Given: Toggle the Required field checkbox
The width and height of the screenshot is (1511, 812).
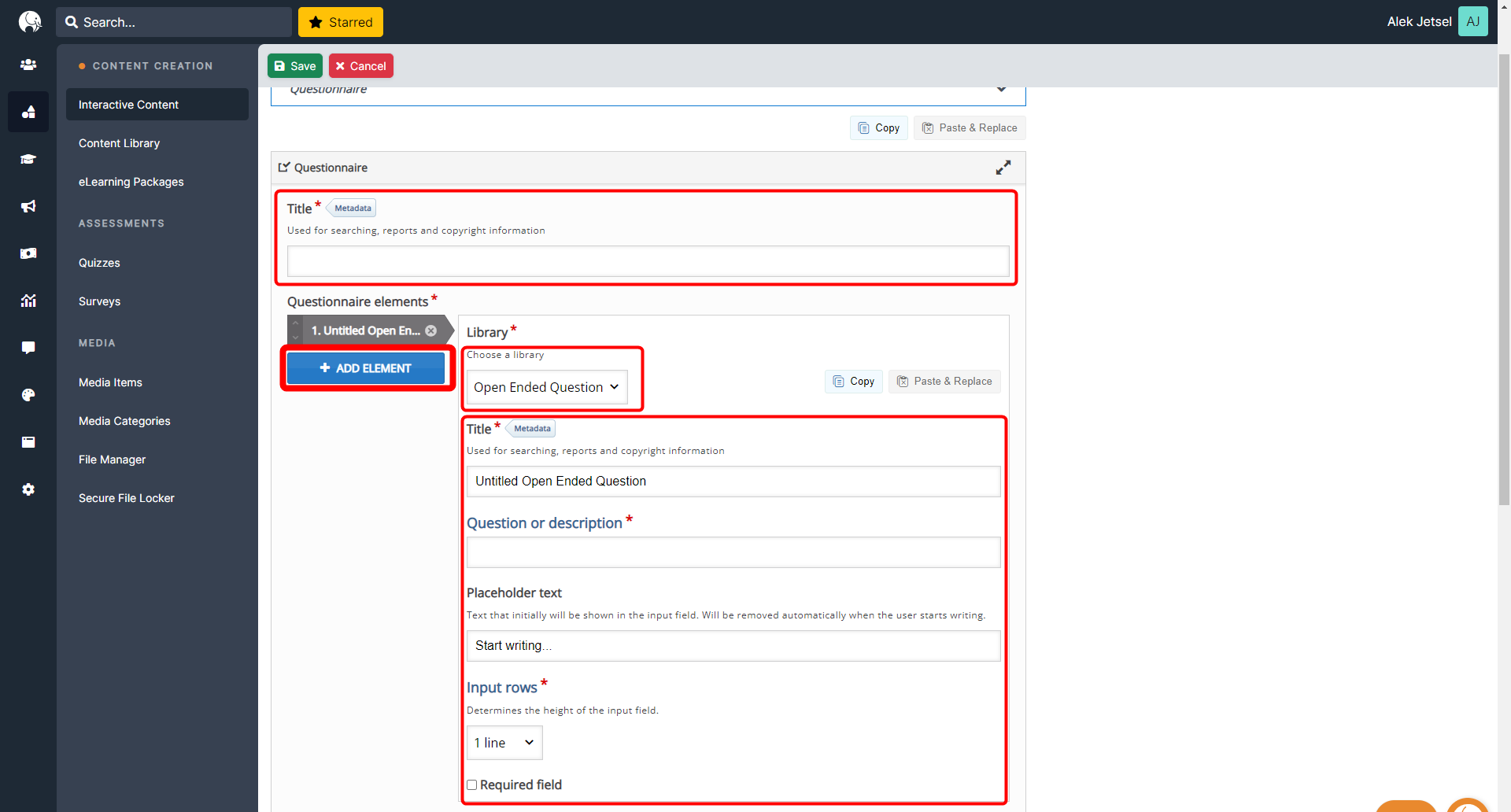Looking at the screenshot, I should pyautogui.click(x=472, y=785).
